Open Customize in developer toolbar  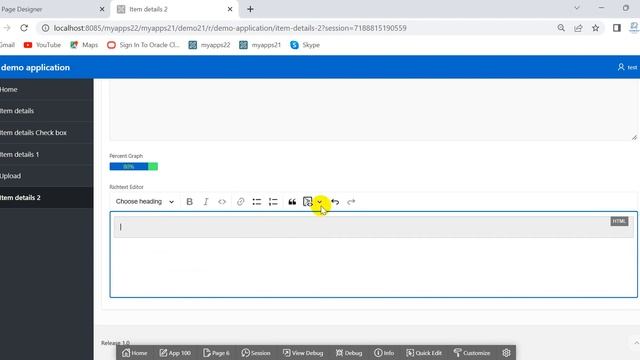472,353
